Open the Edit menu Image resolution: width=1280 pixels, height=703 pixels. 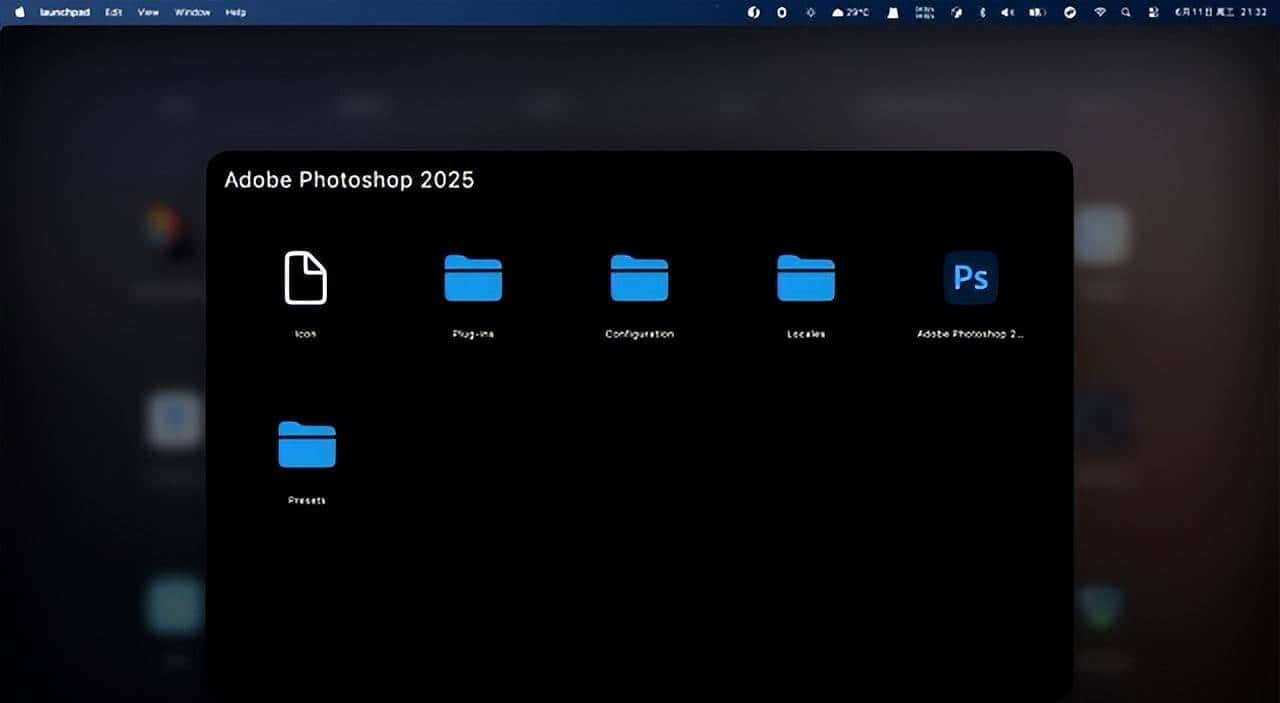click(113, 12)
